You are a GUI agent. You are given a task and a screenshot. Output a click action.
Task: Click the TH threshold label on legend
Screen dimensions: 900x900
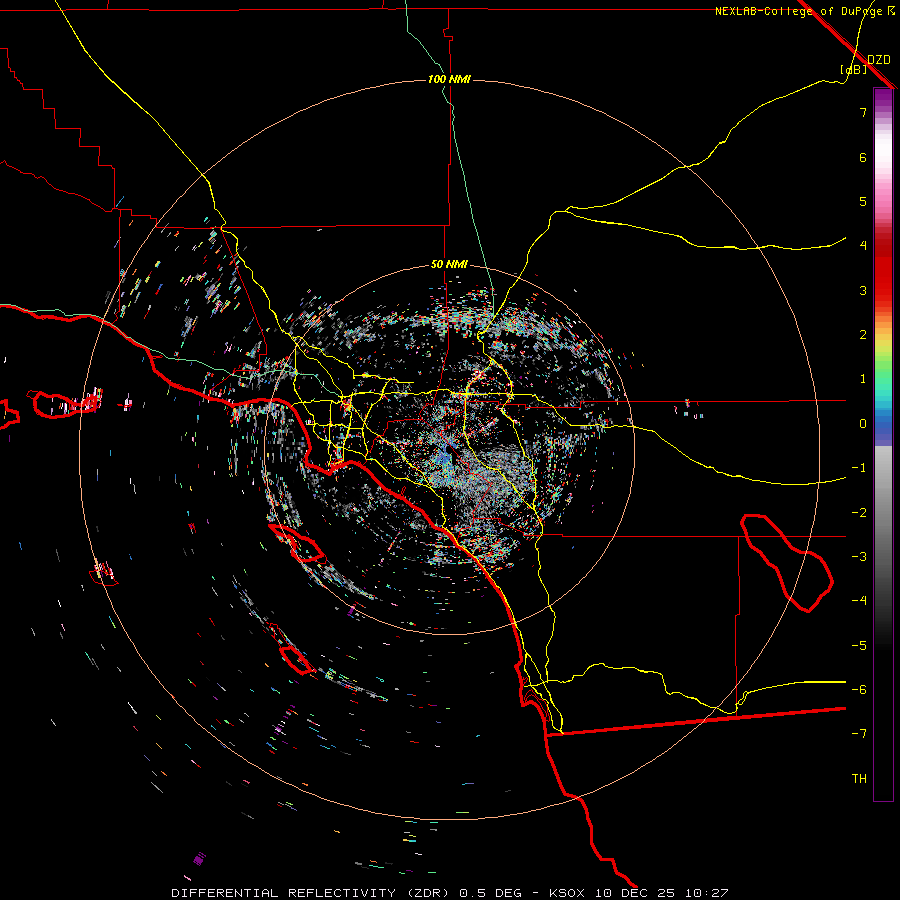pyautogui.click(x=859, y=779)
